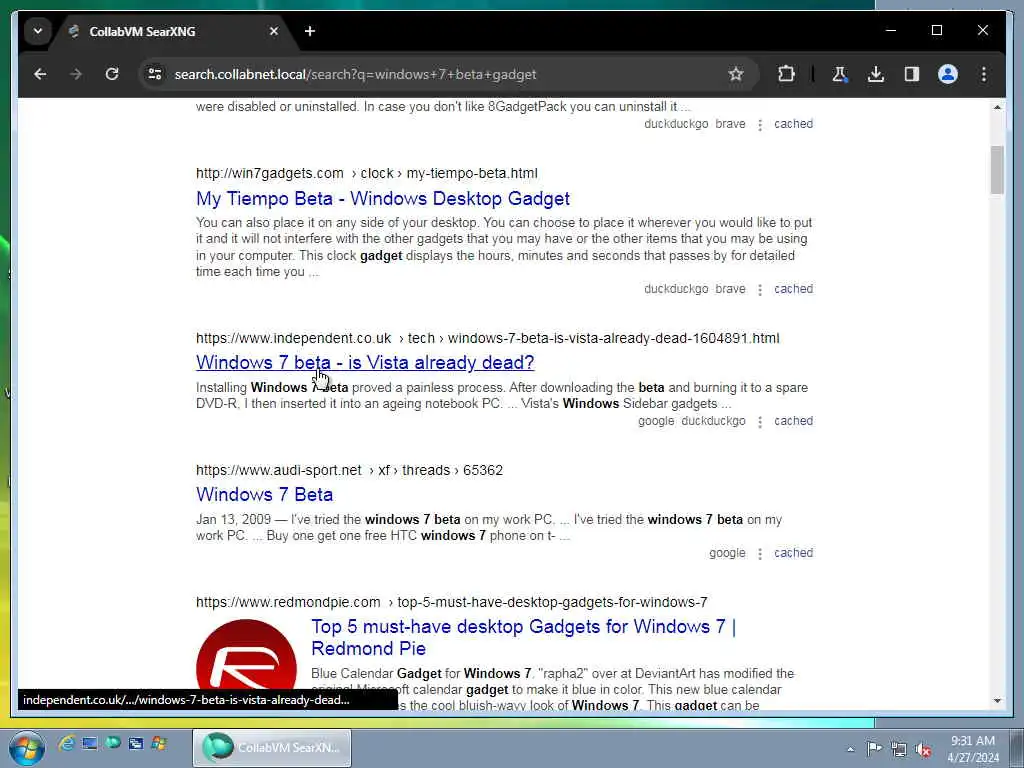This screenshot has width=1024, height=768.
Task: Click the https://www.independent.co.uk URL text
Action: (x=293, y=338)
